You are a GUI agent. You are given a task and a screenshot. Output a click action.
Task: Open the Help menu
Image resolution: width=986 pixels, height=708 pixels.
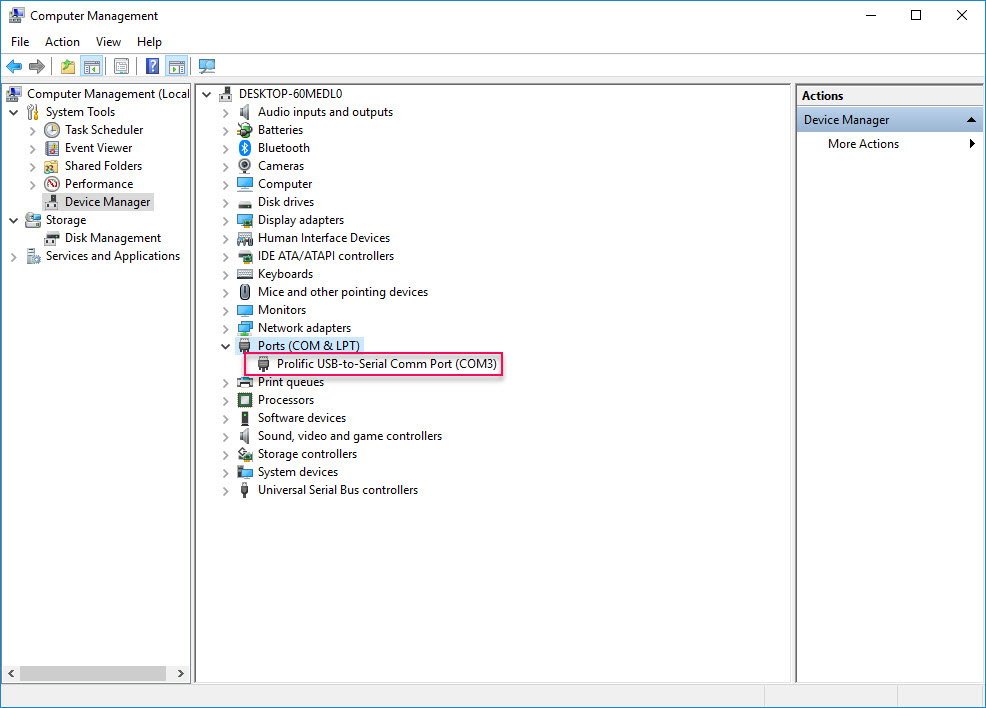149,41
